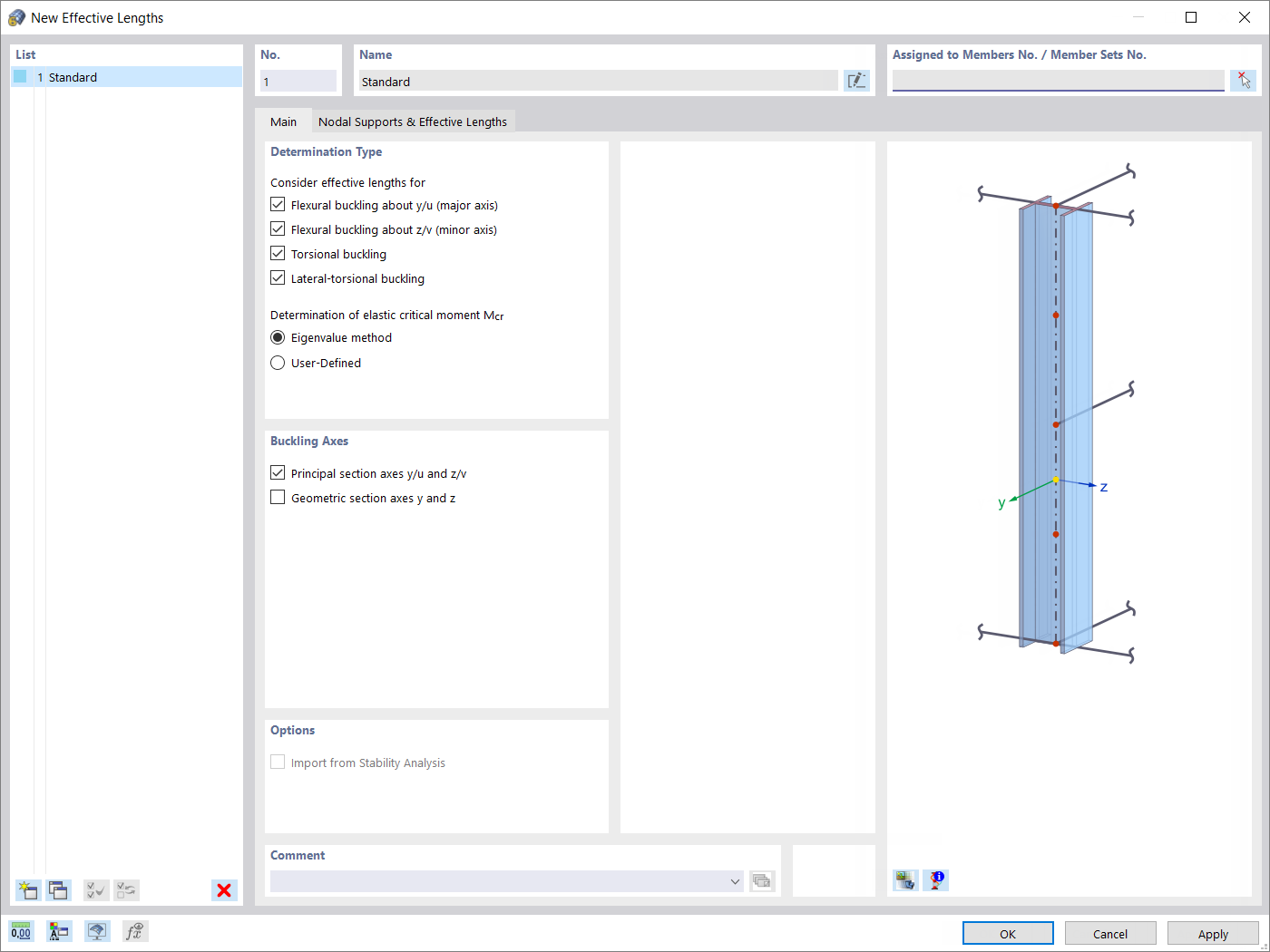The image size is (1270, 952).
Task: Disable Torsional buckling consideration
Action: coord(278,253)
